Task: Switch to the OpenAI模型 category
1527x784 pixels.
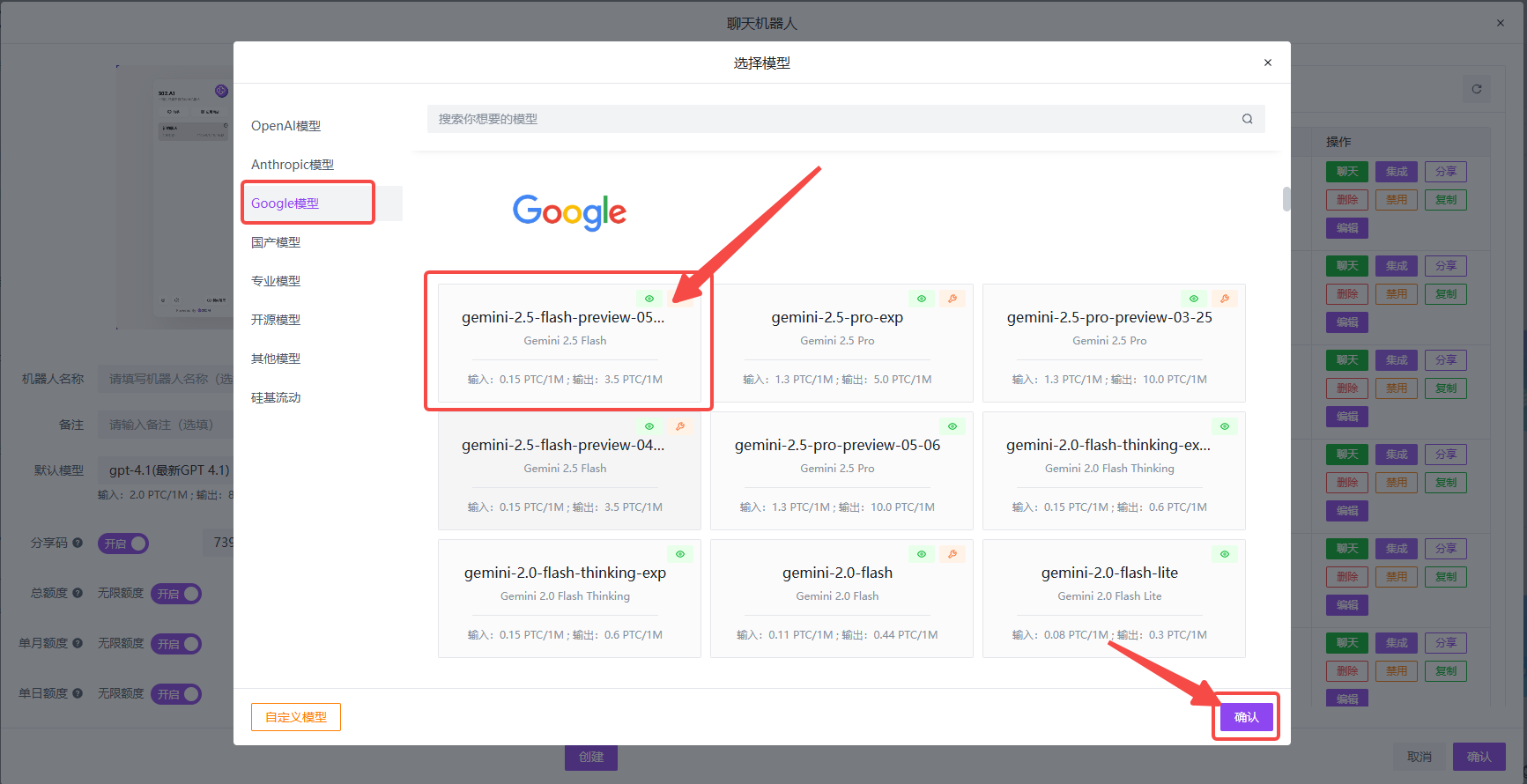Action: tap(285, 126)
